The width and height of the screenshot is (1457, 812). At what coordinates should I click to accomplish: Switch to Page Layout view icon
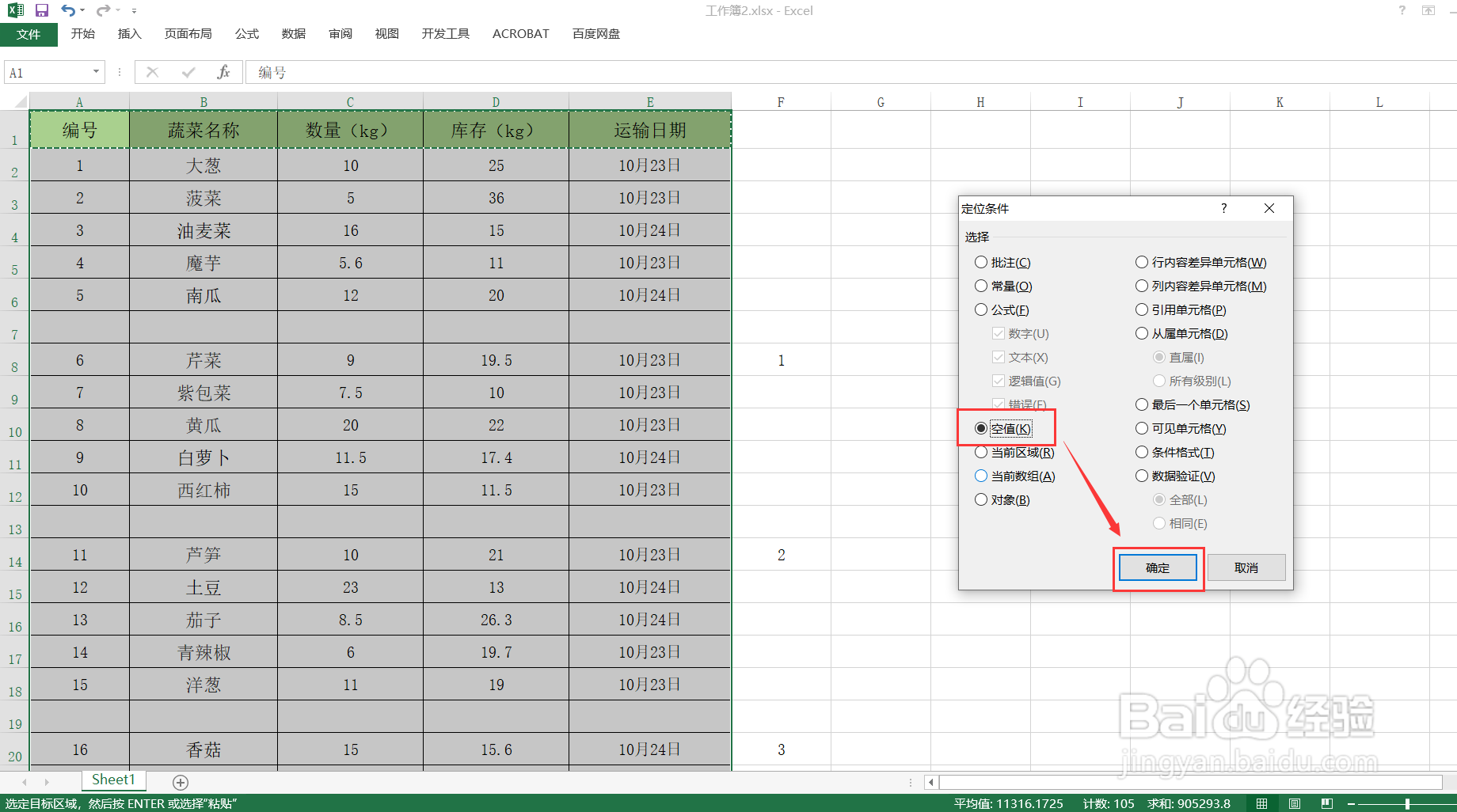[1295, 803]
